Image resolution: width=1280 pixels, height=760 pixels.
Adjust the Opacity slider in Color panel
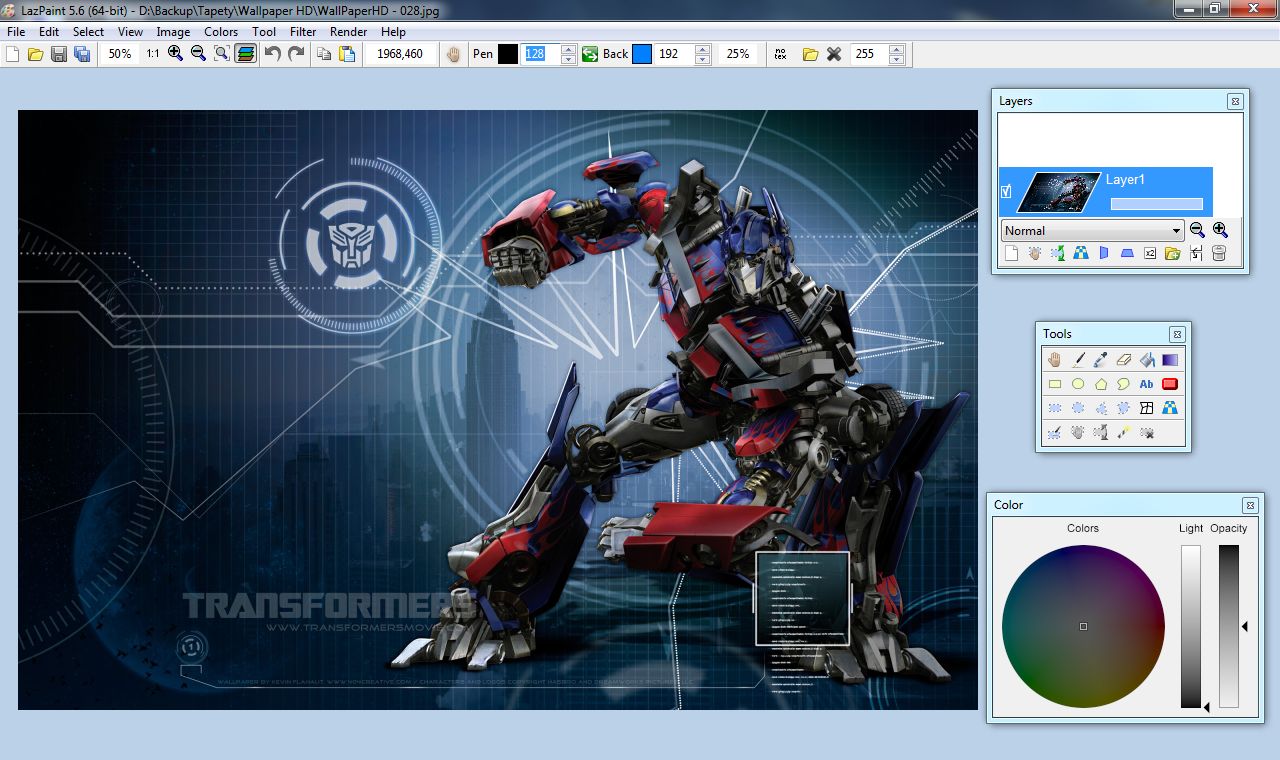[x=1229, y=626]
